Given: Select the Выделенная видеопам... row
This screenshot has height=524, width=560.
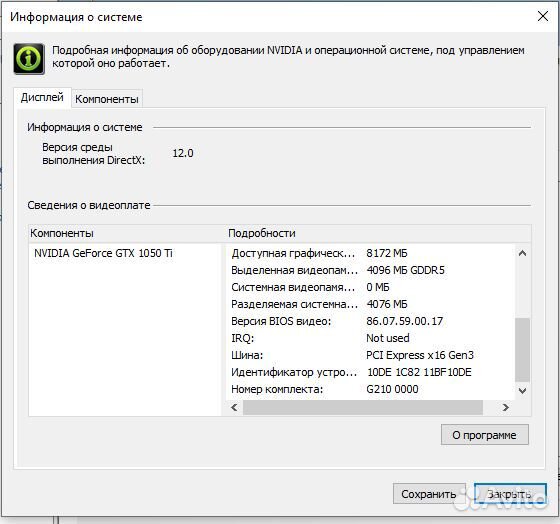Looking at the screenshot, I should coord(371,270).
